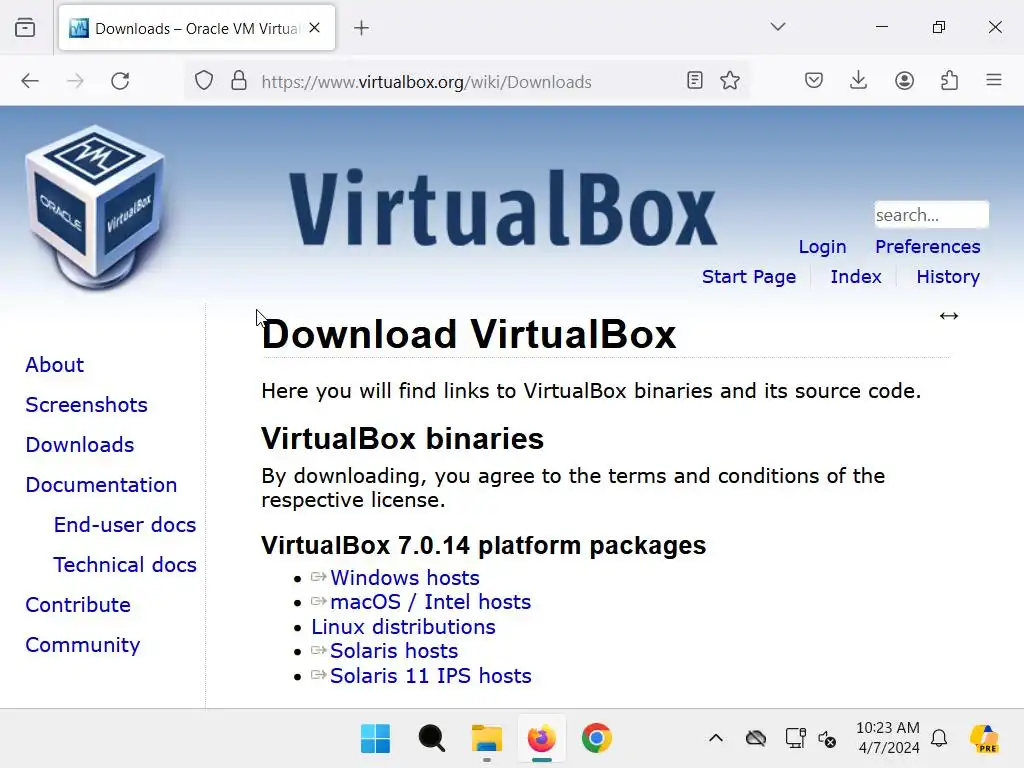Open muted volume tray icon
The width and height of the screenshot is (1024, 768).
pos(827,739)
